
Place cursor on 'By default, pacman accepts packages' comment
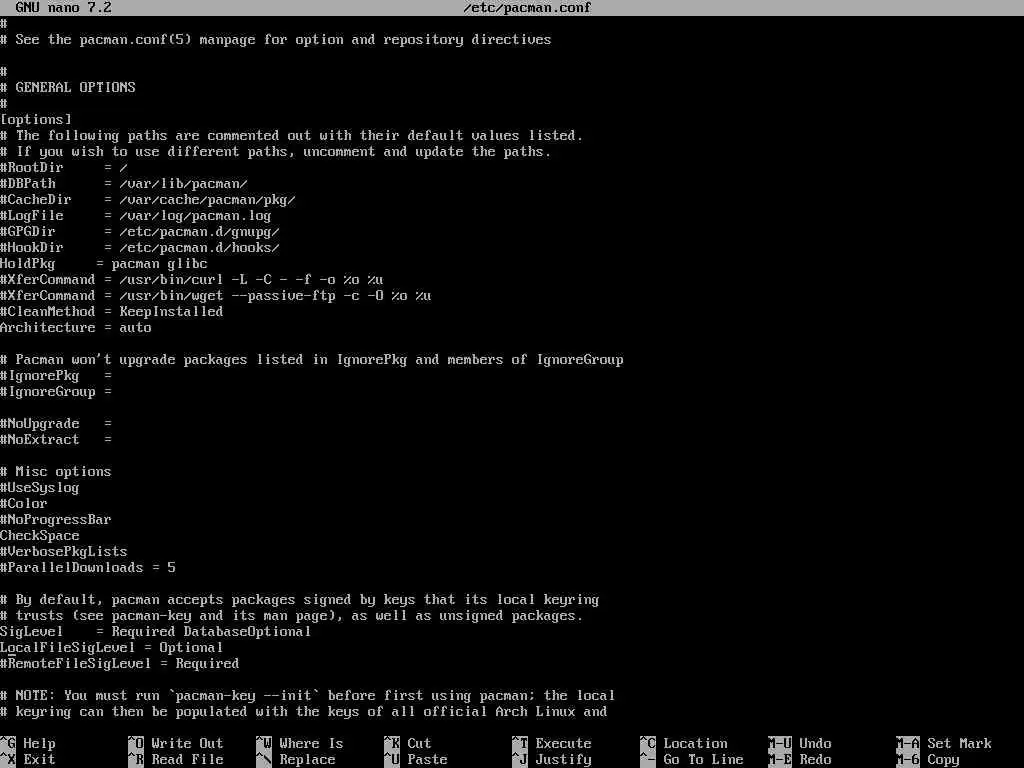[300, 600]
